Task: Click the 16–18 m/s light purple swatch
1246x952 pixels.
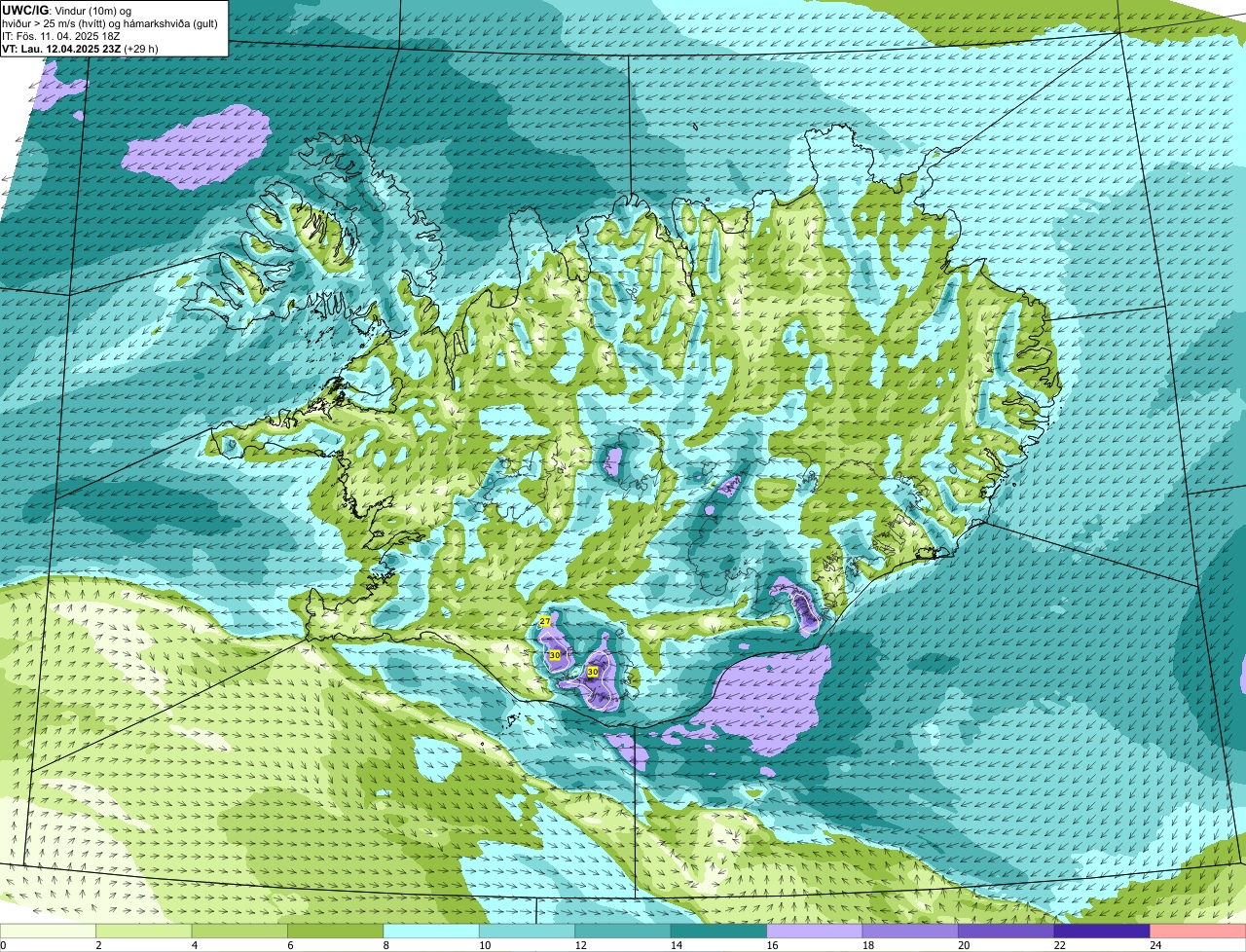Action: point(816,931)
